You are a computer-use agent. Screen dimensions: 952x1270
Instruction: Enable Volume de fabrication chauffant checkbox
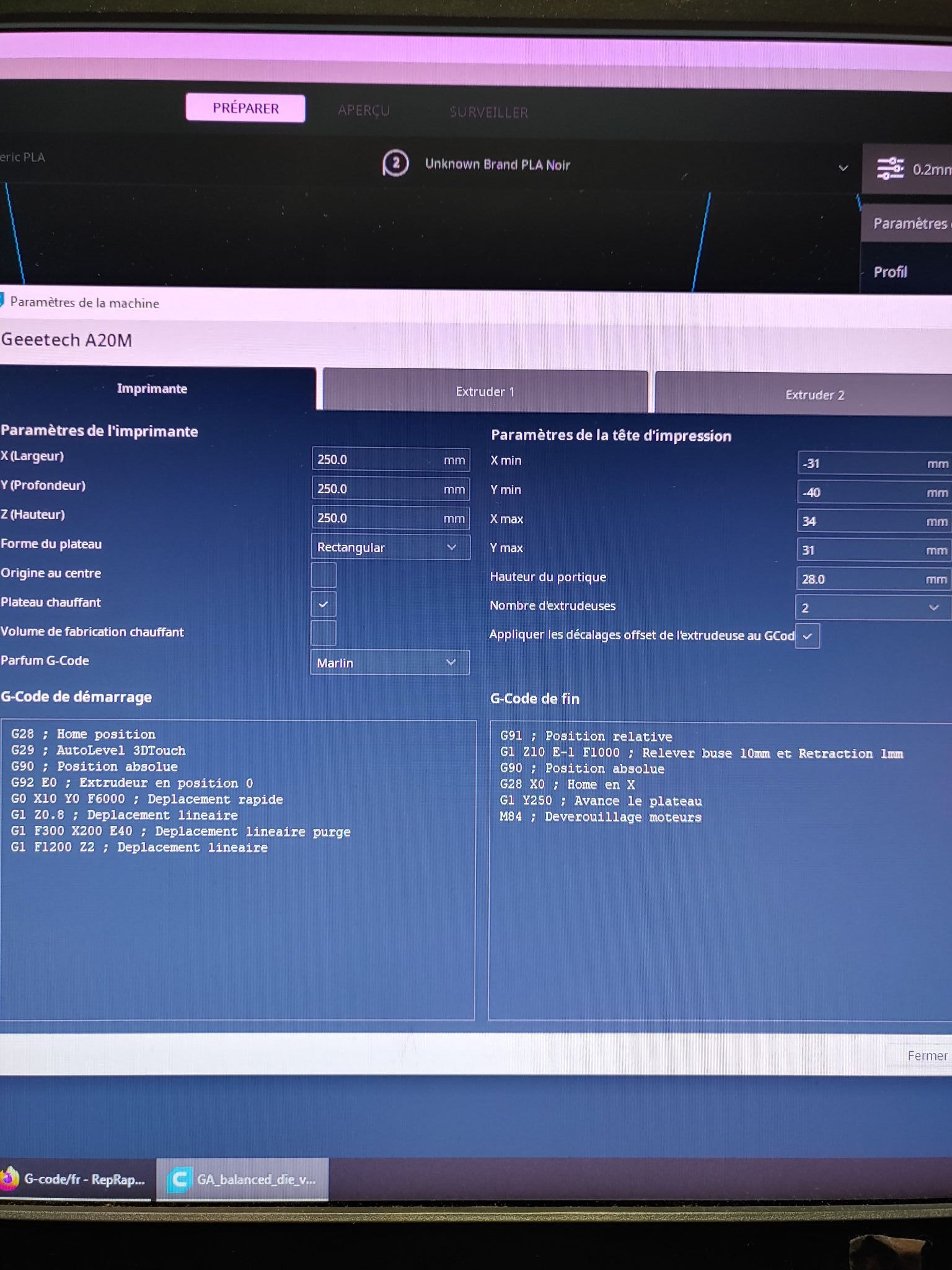[324, 633]
